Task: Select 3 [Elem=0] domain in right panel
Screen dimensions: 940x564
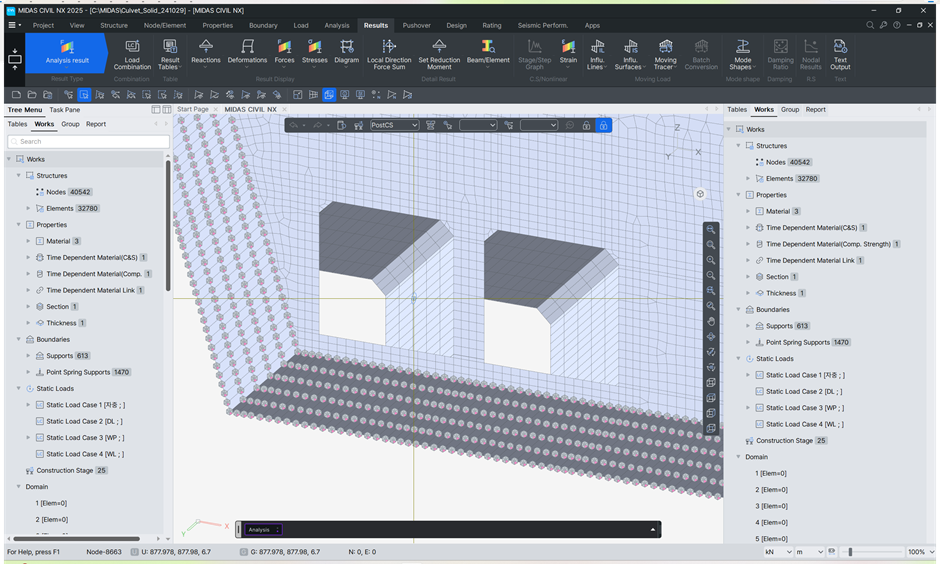Action: tap(771, 506)
